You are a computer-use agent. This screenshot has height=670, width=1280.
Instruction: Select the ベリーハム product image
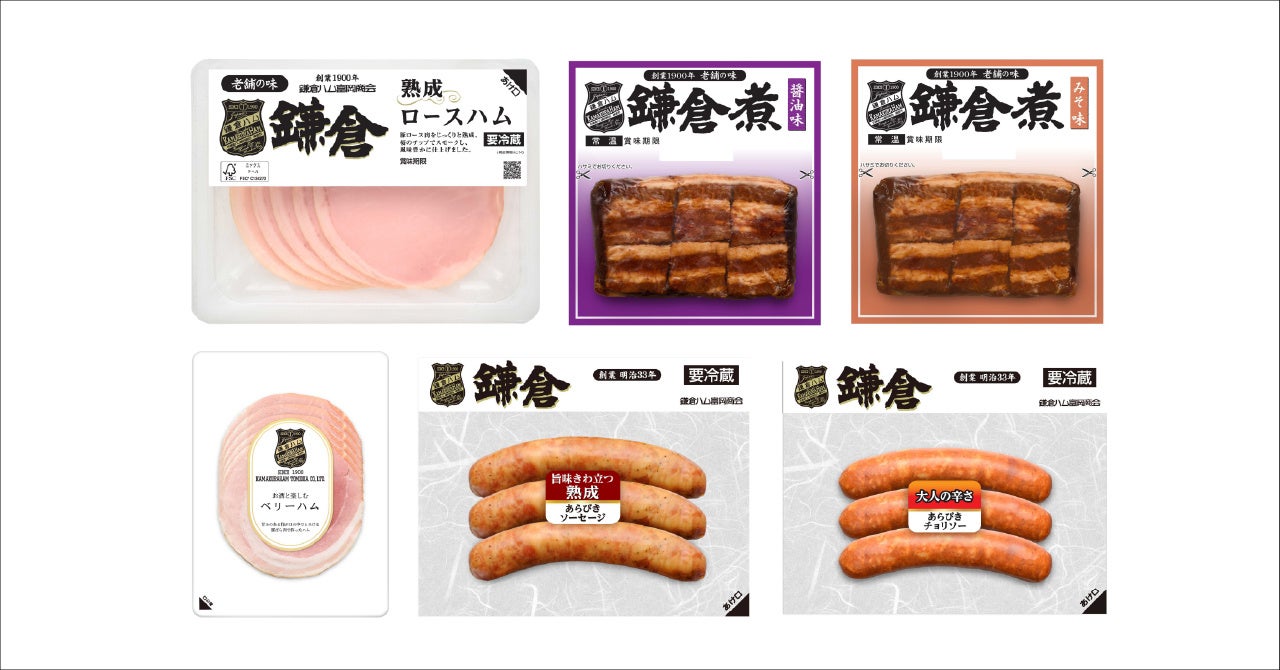(290, 484)
